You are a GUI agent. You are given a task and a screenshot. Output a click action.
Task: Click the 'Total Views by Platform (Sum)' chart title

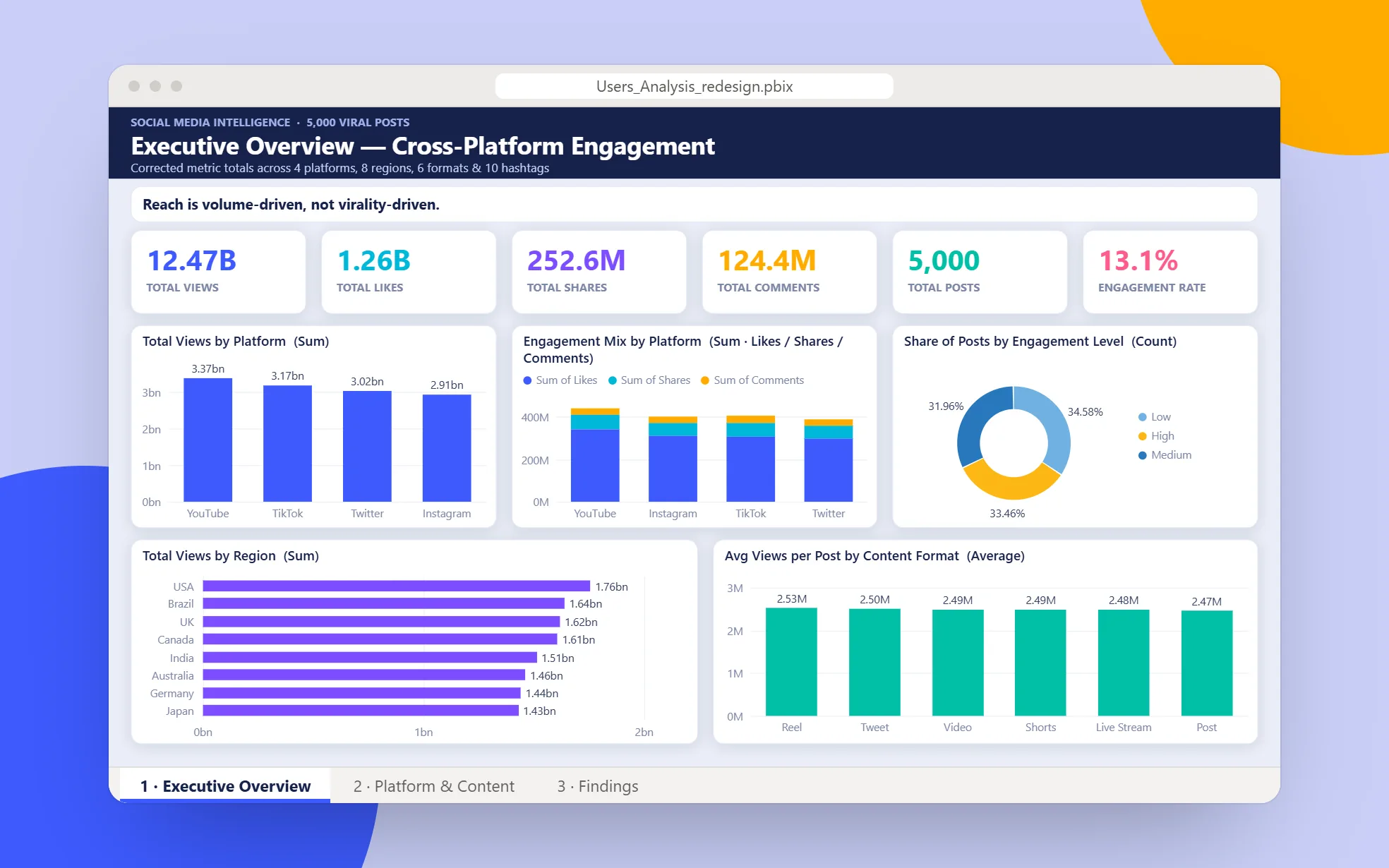point(236,342)
